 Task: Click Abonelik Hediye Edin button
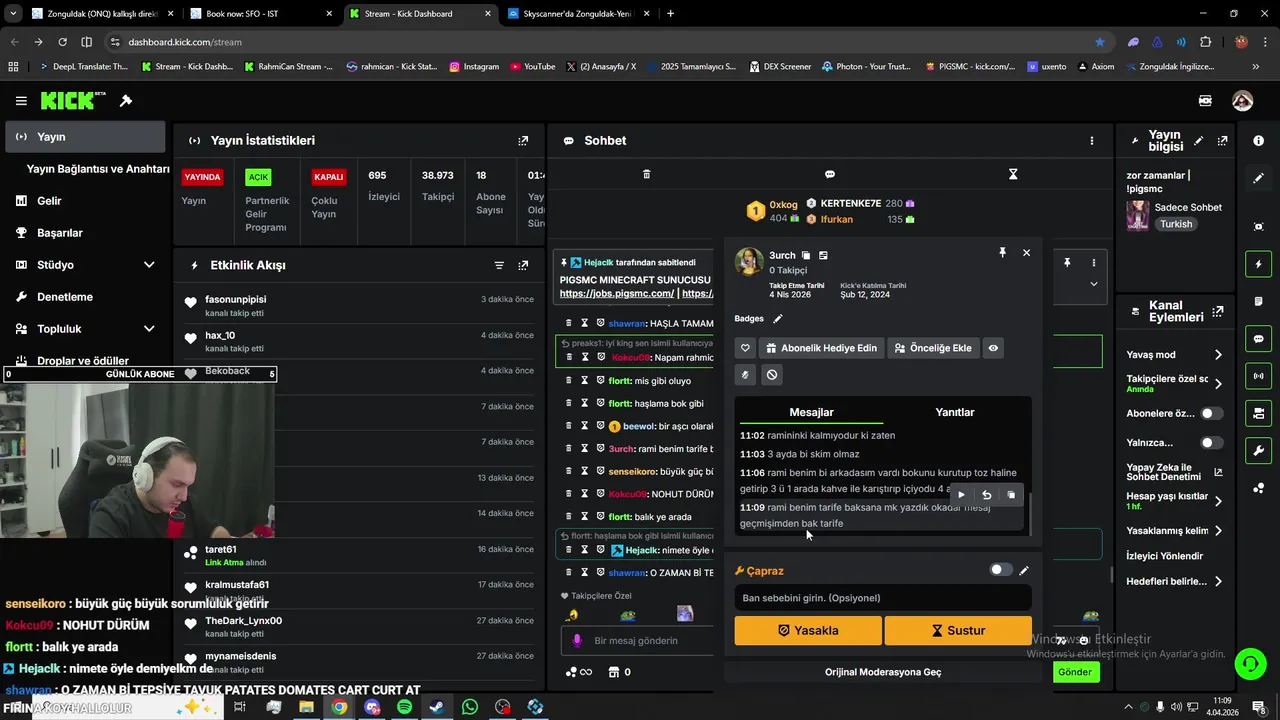[821, 348]
